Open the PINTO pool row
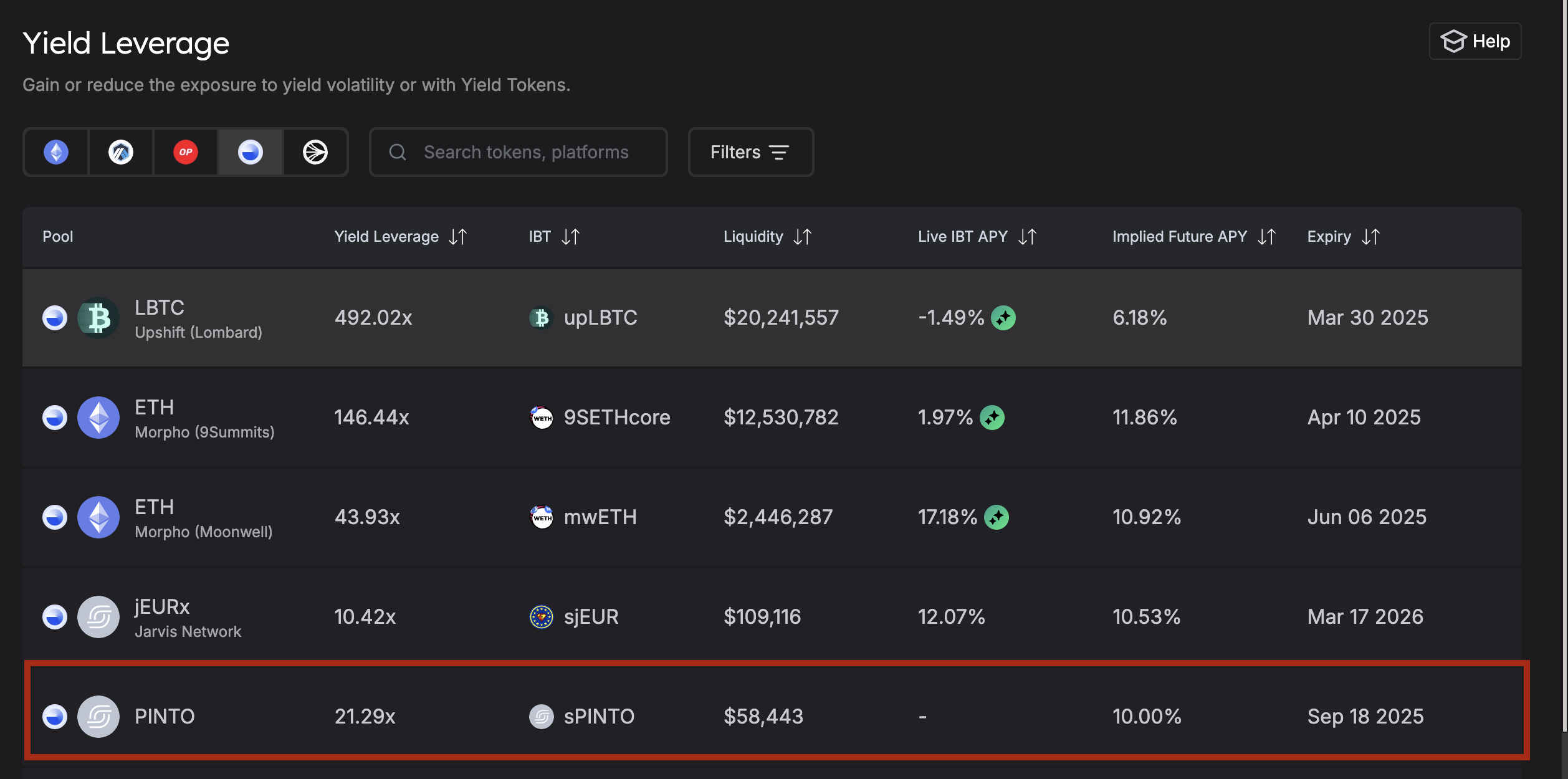The image size is (1568, 779). pyautogui.click(x=165, y=717)
